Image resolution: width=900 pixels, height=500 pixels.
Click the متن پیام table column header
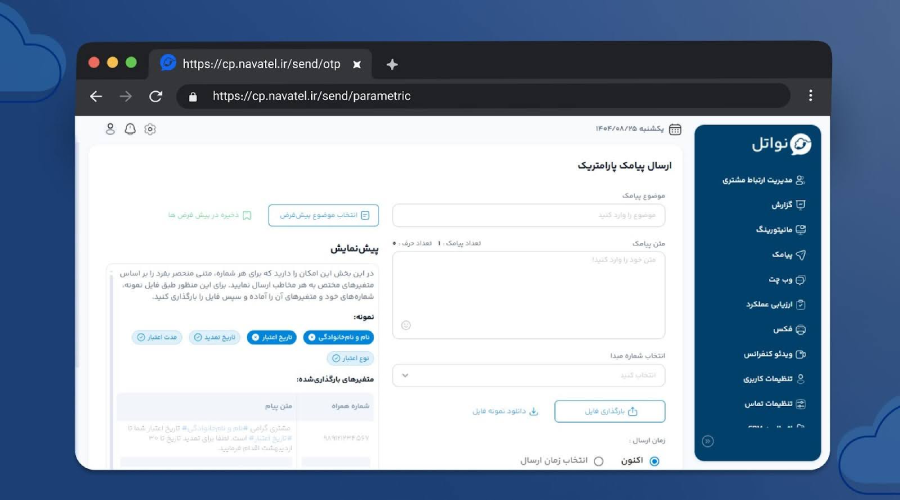click(x=278, y=406)
